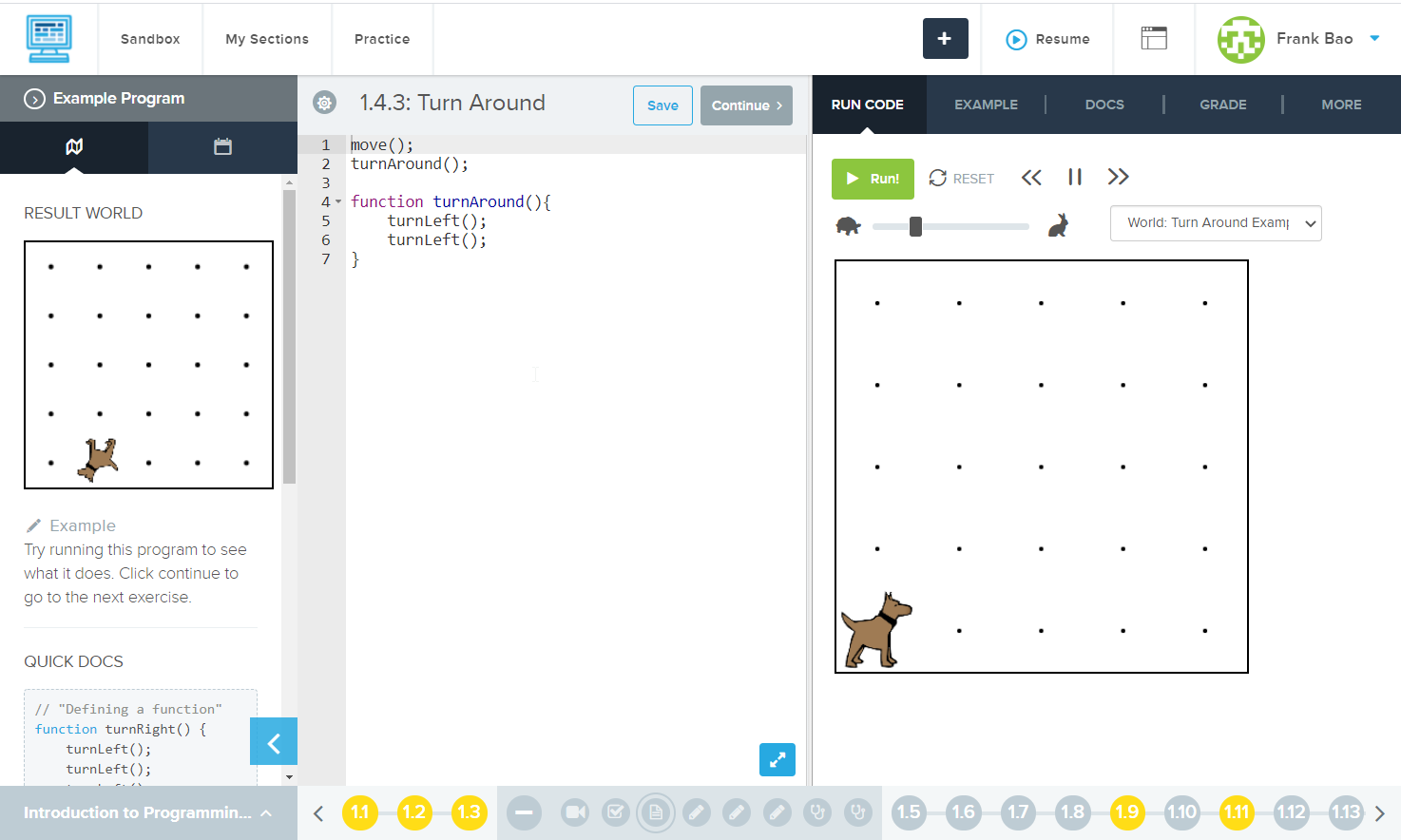Open the World: Turn Around Example dropdown

point(1216,223)
